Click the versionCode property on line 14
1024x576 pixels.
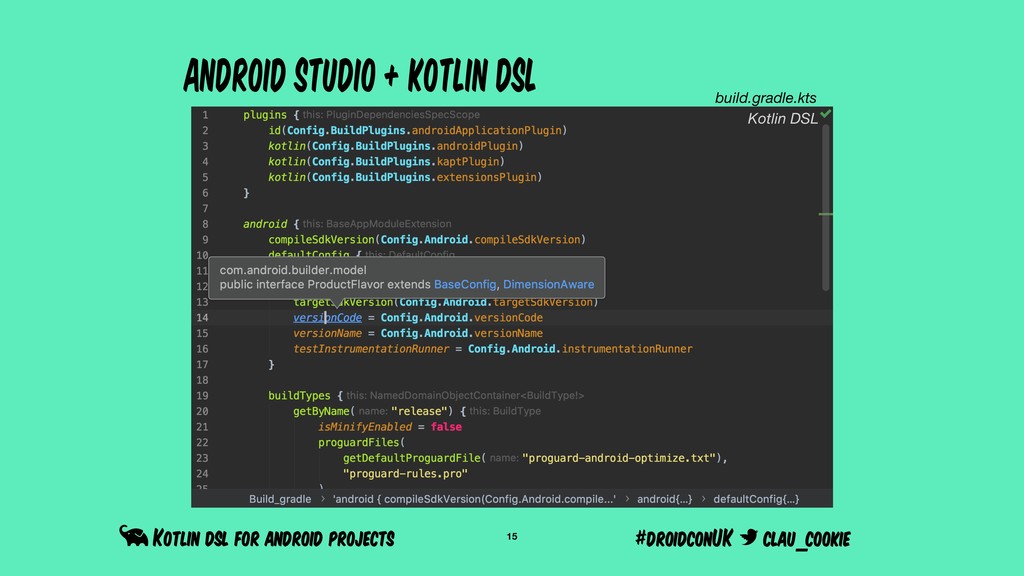(x=327, y=317)
